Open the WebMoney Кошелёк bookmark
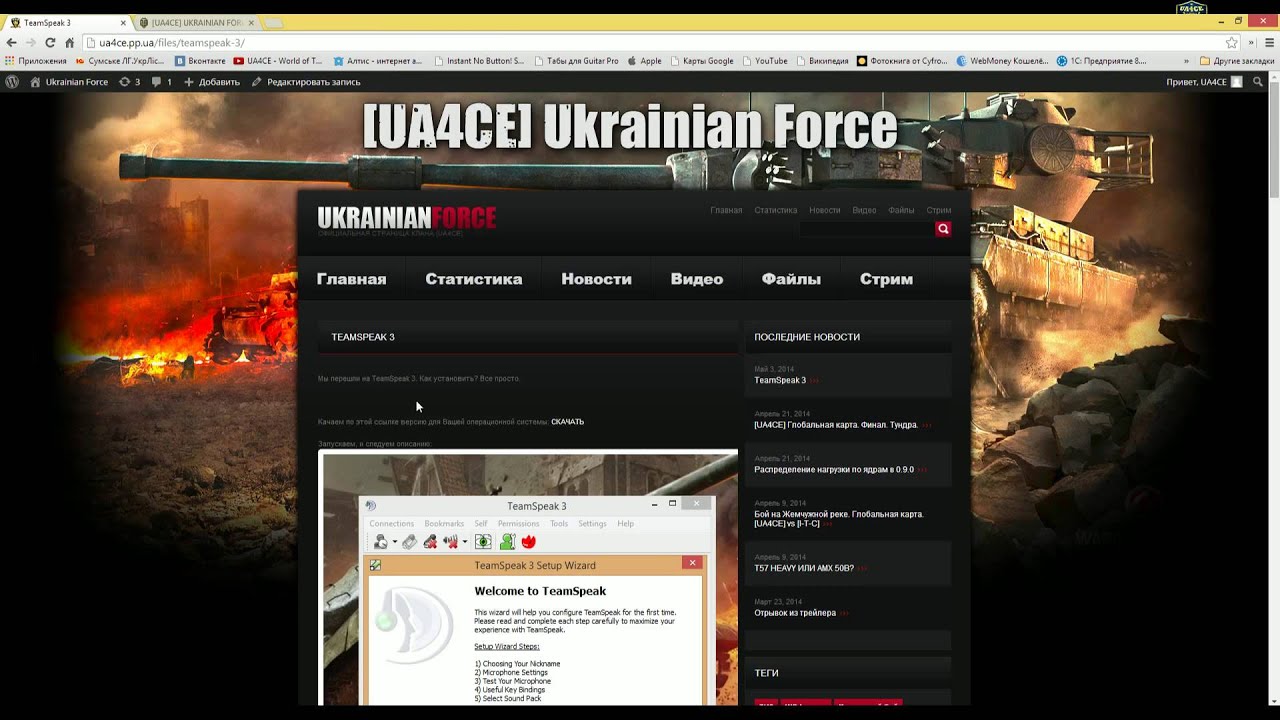Image resolution: width=1280 pixels, height=720 pixels. (x=1002, y=61)
